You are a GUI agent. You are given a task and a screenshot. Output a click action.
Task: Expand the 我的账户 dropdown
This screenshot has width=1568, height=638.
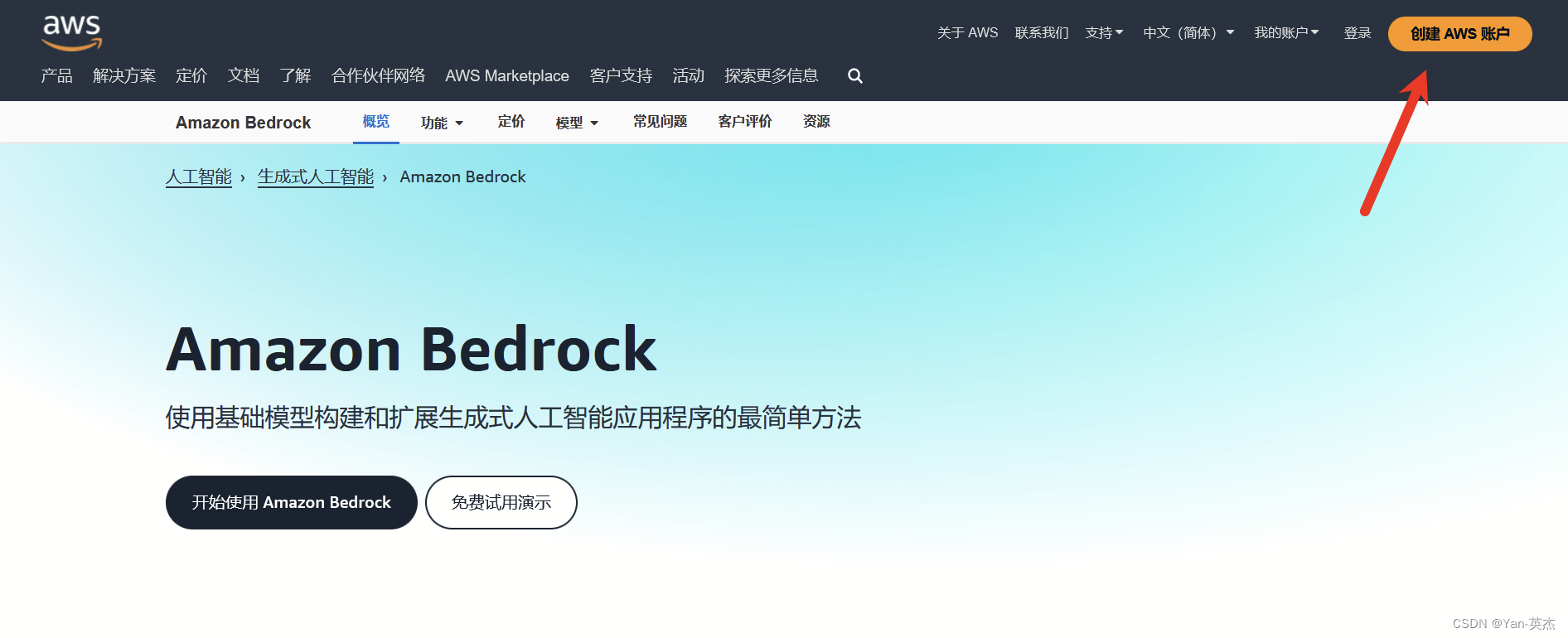pyautogui.click(x=1286, y=33)
